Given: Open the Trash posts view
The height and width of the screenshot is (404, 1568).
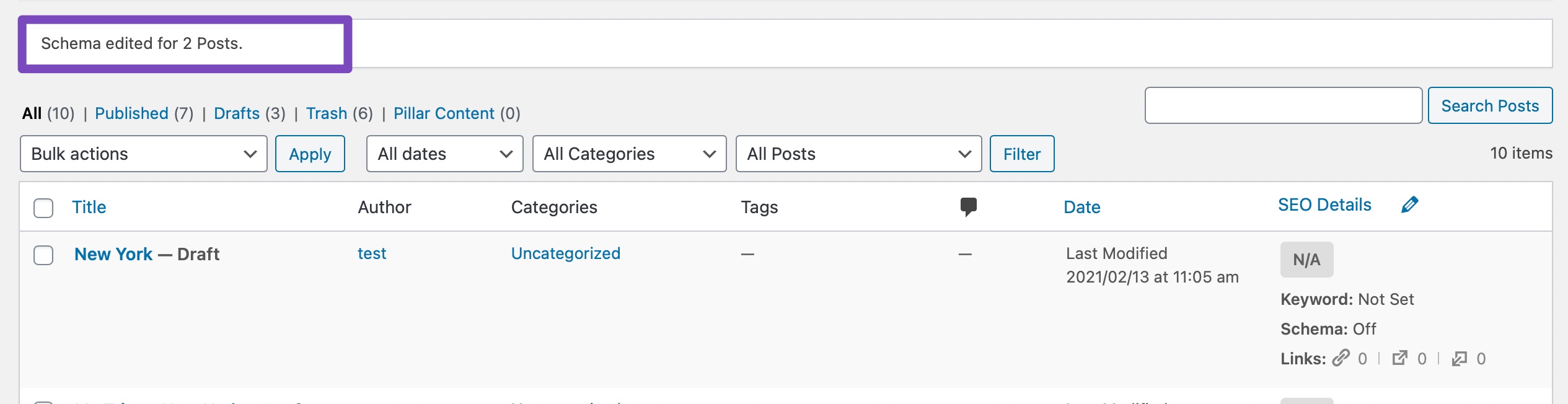Looking at the screenshot, I should (x=327, y=113).
